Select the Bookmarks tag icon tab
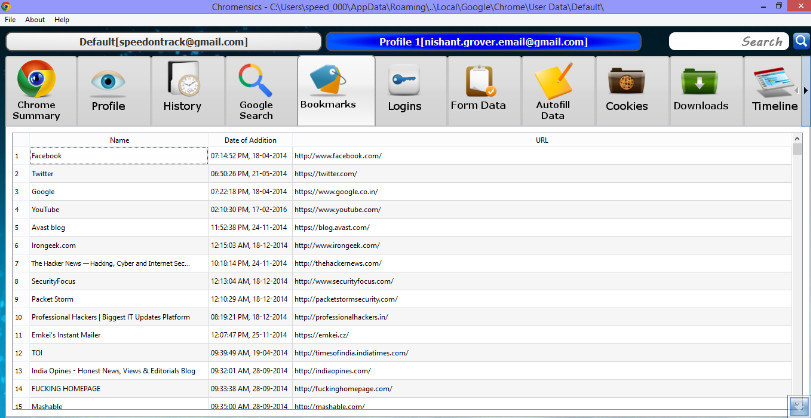The height and width of the screenshot is (418, 811). coord(327,81)
